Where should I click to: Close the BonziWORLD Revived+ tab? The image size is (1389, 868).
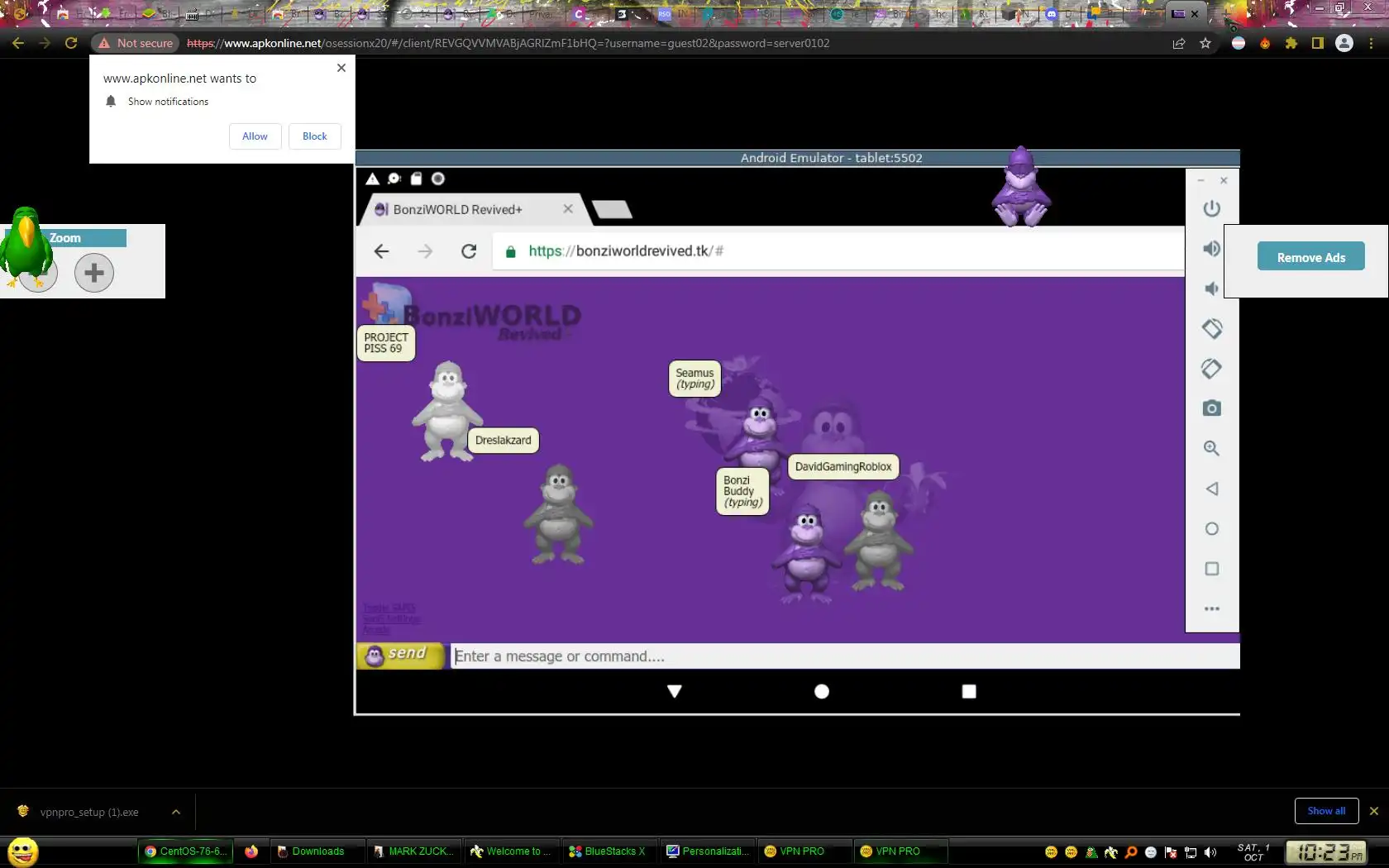point(568,209)
